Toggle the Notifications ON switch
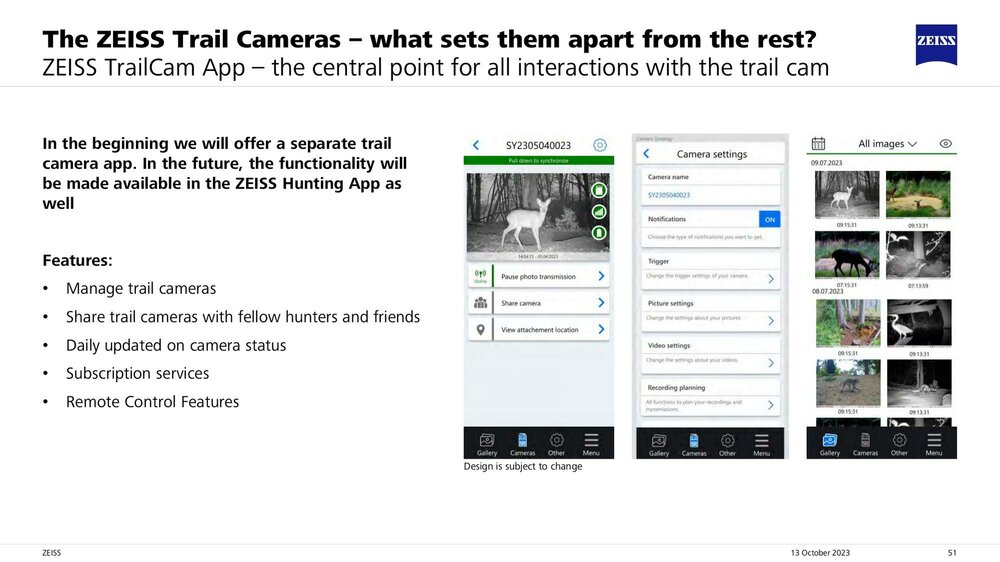1000x562 pixels. click(769, 219)
